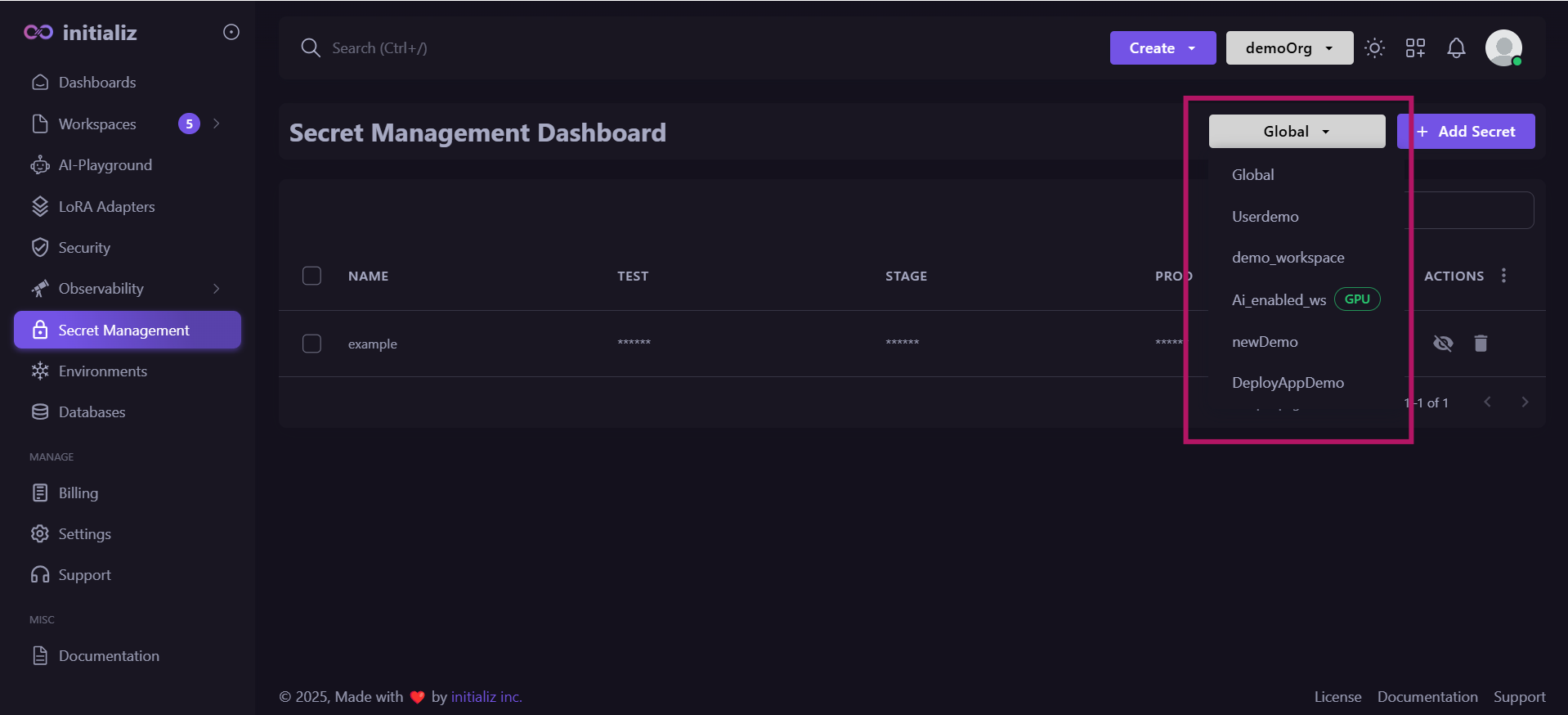This screenshot has width=1568, height=715.
Task: Open the footer Support link
Action: pyautogui.click(x=1519, y=697)
